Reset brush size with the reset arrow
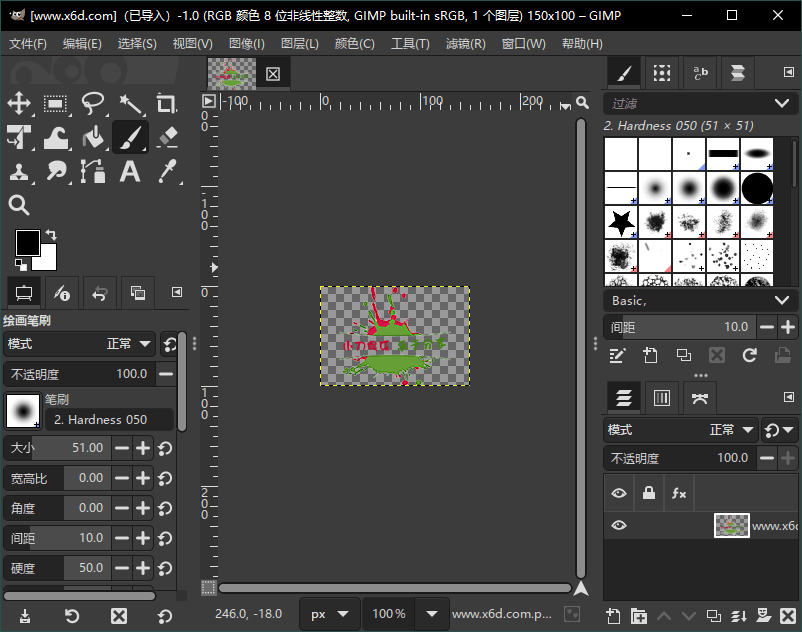The image size is (802, 632). 166,448
